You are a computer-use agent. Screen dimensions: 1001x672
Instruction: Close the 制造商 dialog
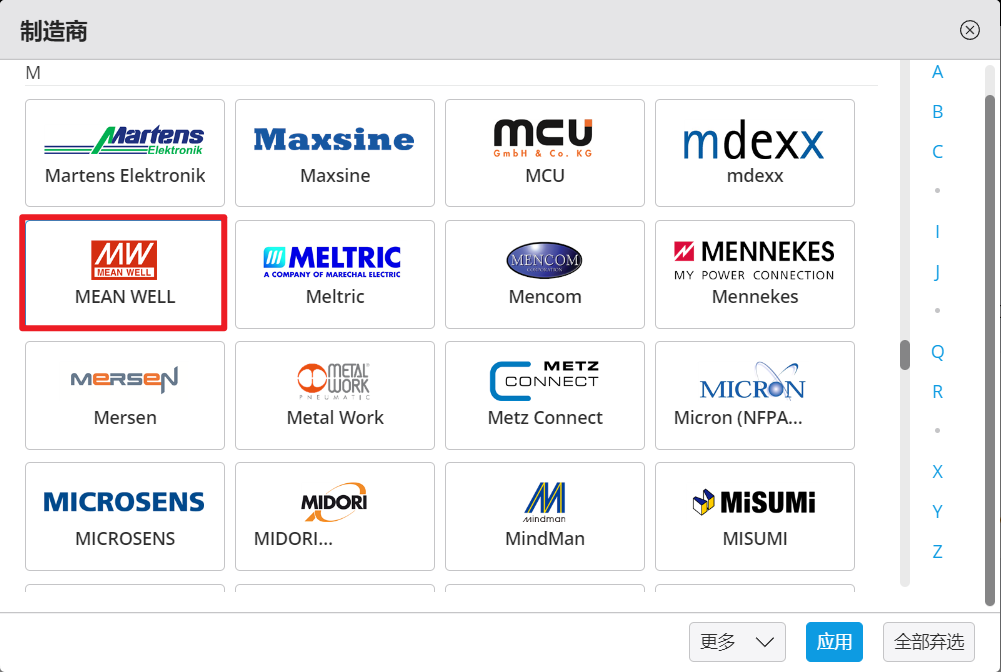tap(969, 30)
